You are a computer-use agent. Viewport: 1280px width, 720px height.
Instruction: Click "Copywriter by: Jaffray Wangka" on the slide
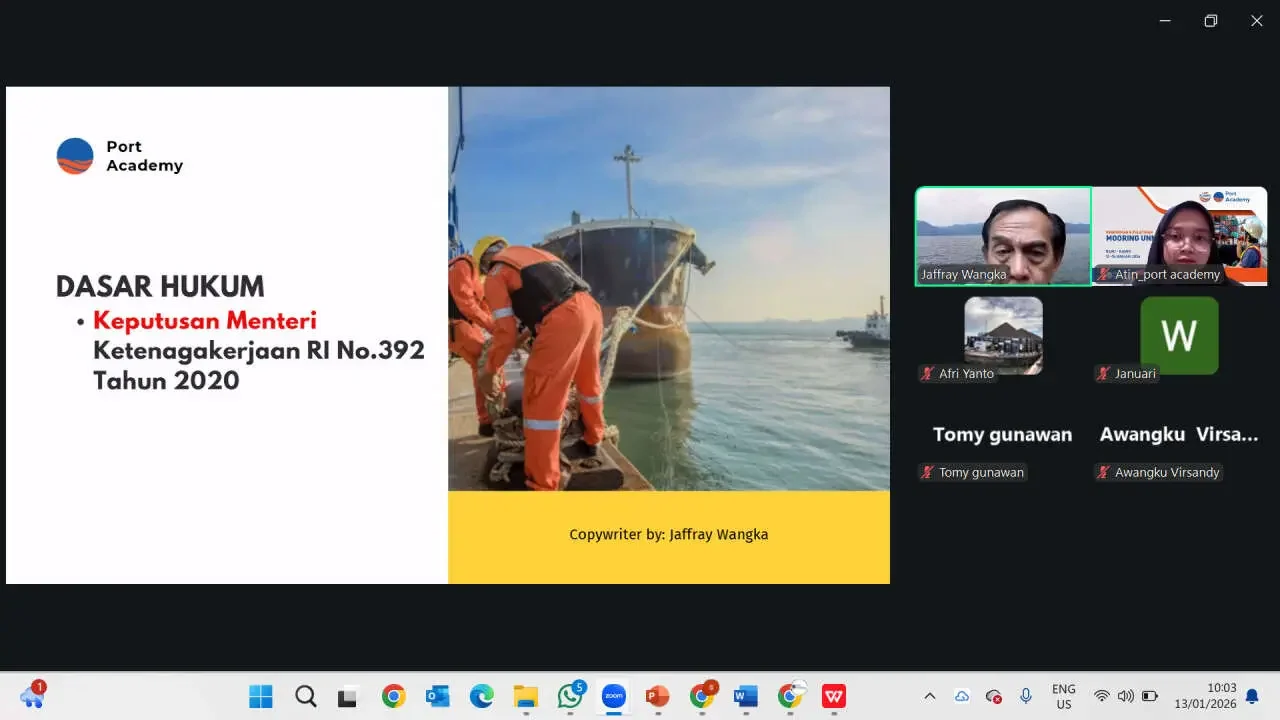pyautogui.click(x=669, y=534)
